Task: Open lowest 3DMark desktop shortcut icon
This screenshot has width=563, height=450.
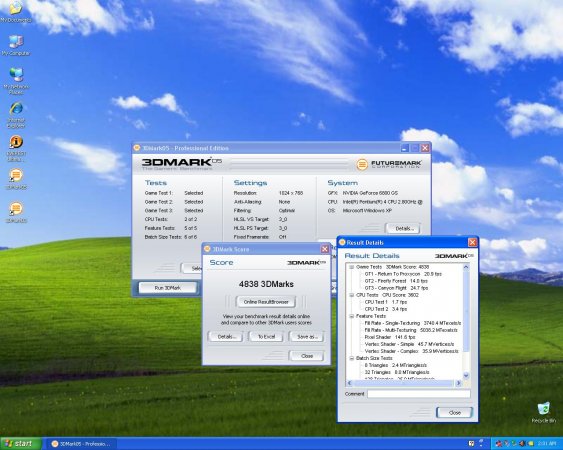Action: [x=15, y=212]
